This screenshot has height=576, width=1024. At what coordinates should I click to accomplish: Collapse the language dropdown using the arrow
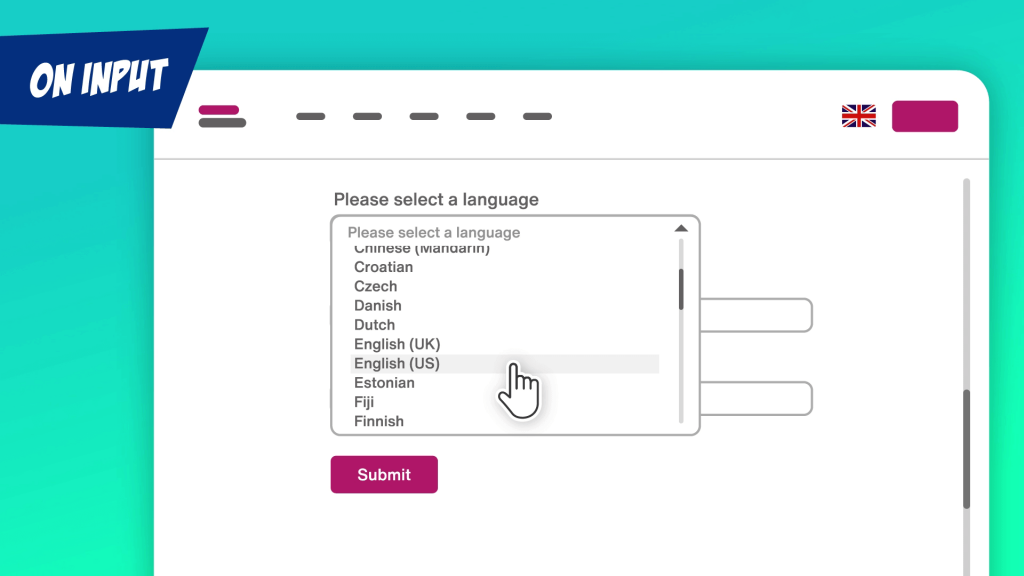(681, 228)
